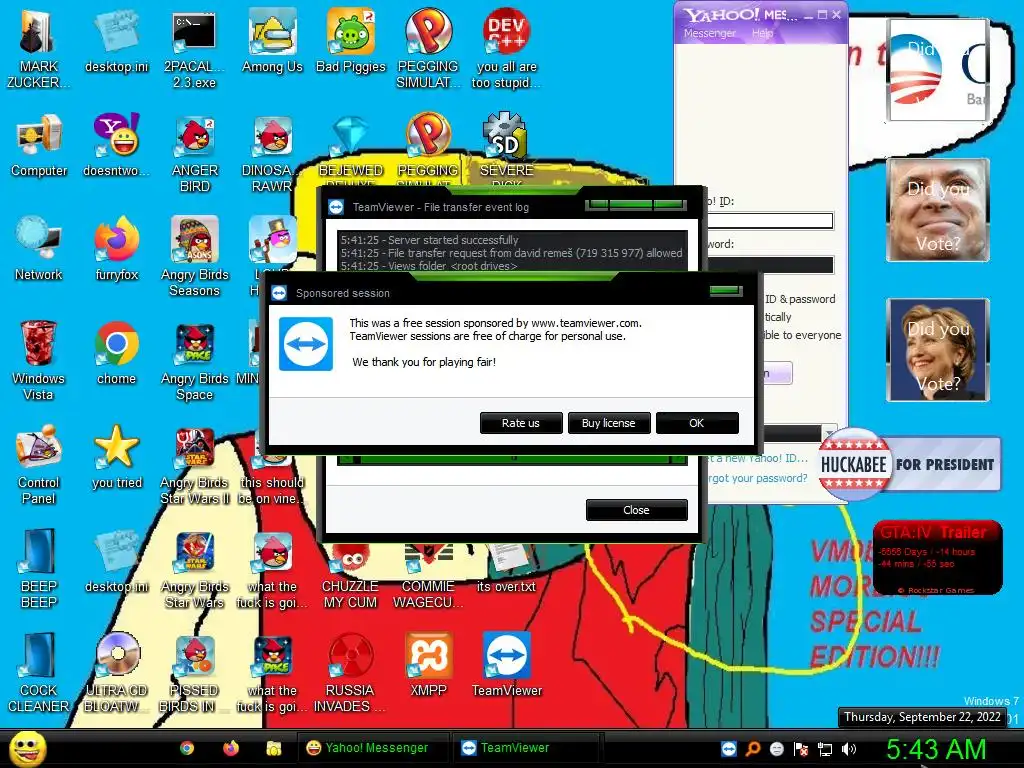The image size is (1024, 768).
Task: Open the Among Us desktop icon
Action: (x=272, y=40)
